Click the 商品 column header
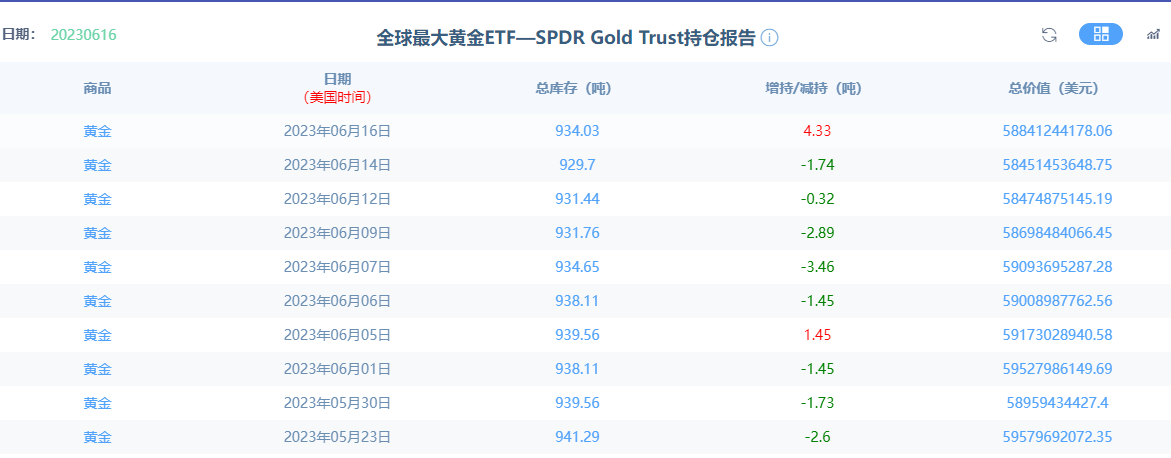Image resolution: width=1171 pixels, height=458 pixels. pyautogui.click(x=97, y=88)
